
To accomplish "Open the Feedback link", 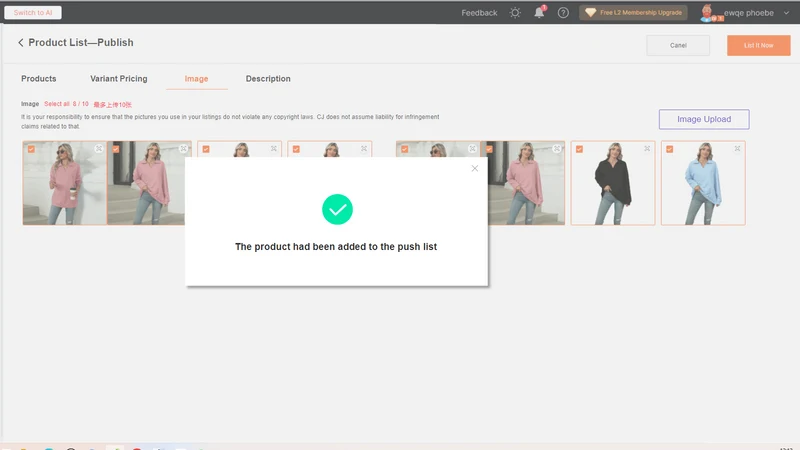I will pos(479,13).
